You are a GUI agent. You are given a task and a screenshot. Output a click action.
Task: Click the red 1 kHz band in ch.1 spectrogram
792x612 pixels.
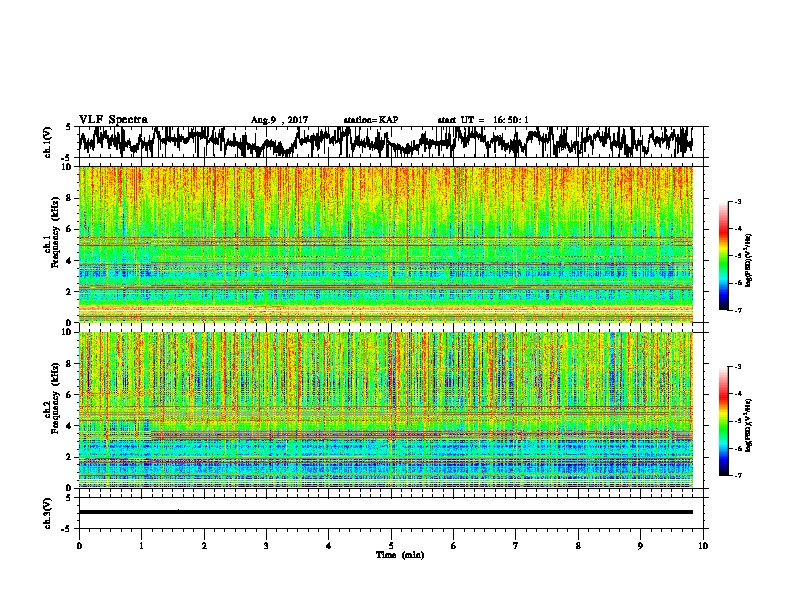click(x=386, y=308)
